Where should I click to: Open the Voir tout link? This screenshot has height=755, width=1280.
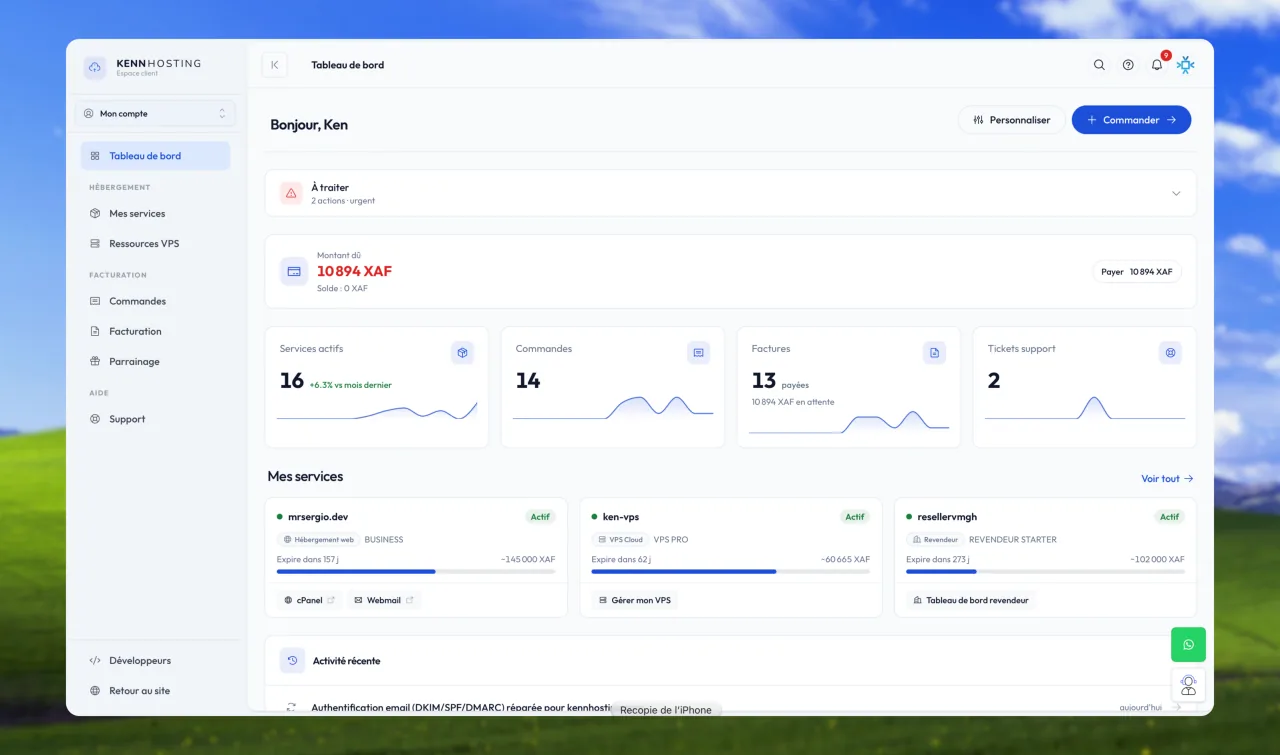[1167, 479]
